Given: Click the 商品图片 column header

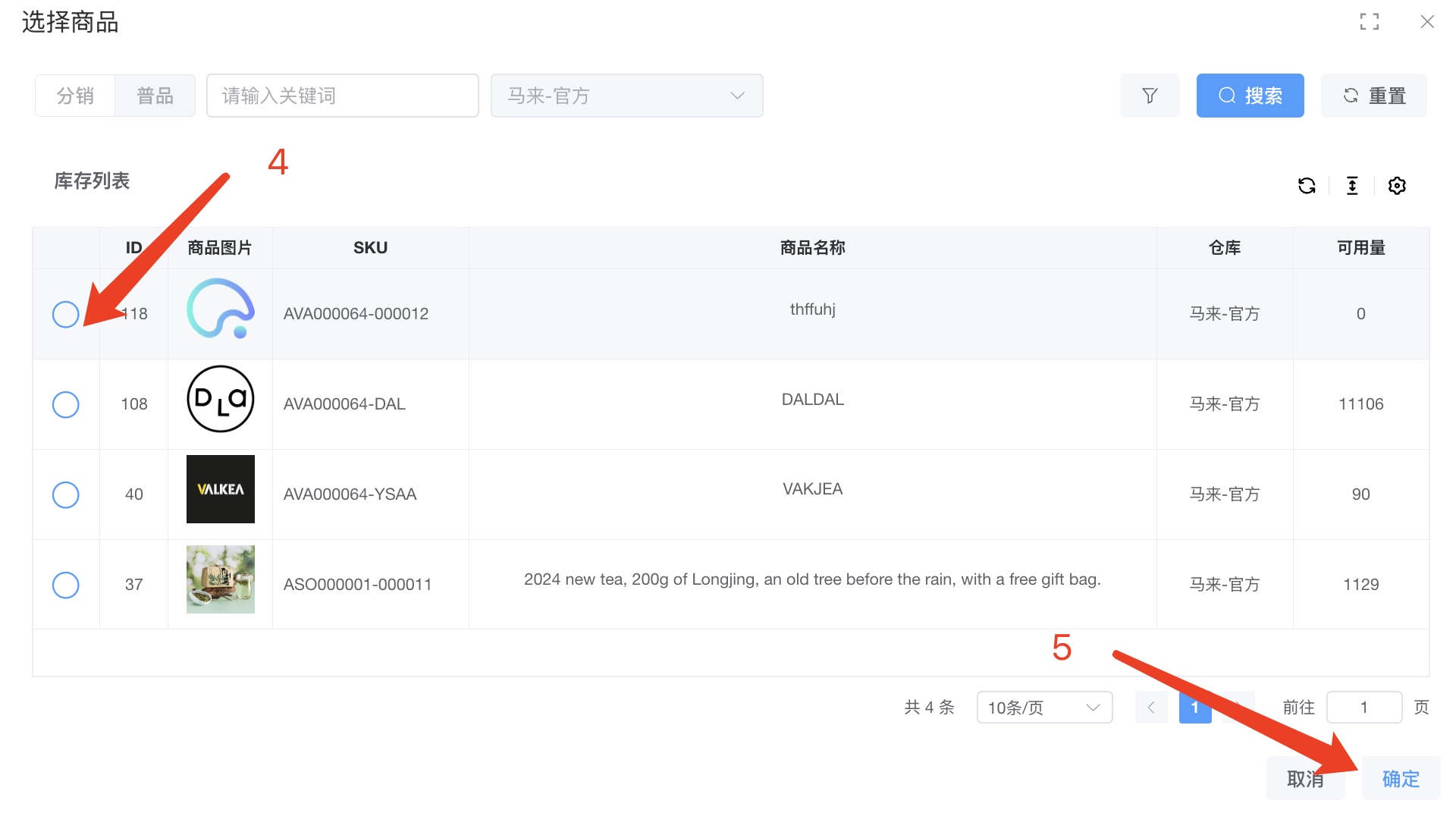Looking at the screenshot, I should (220, 248).
